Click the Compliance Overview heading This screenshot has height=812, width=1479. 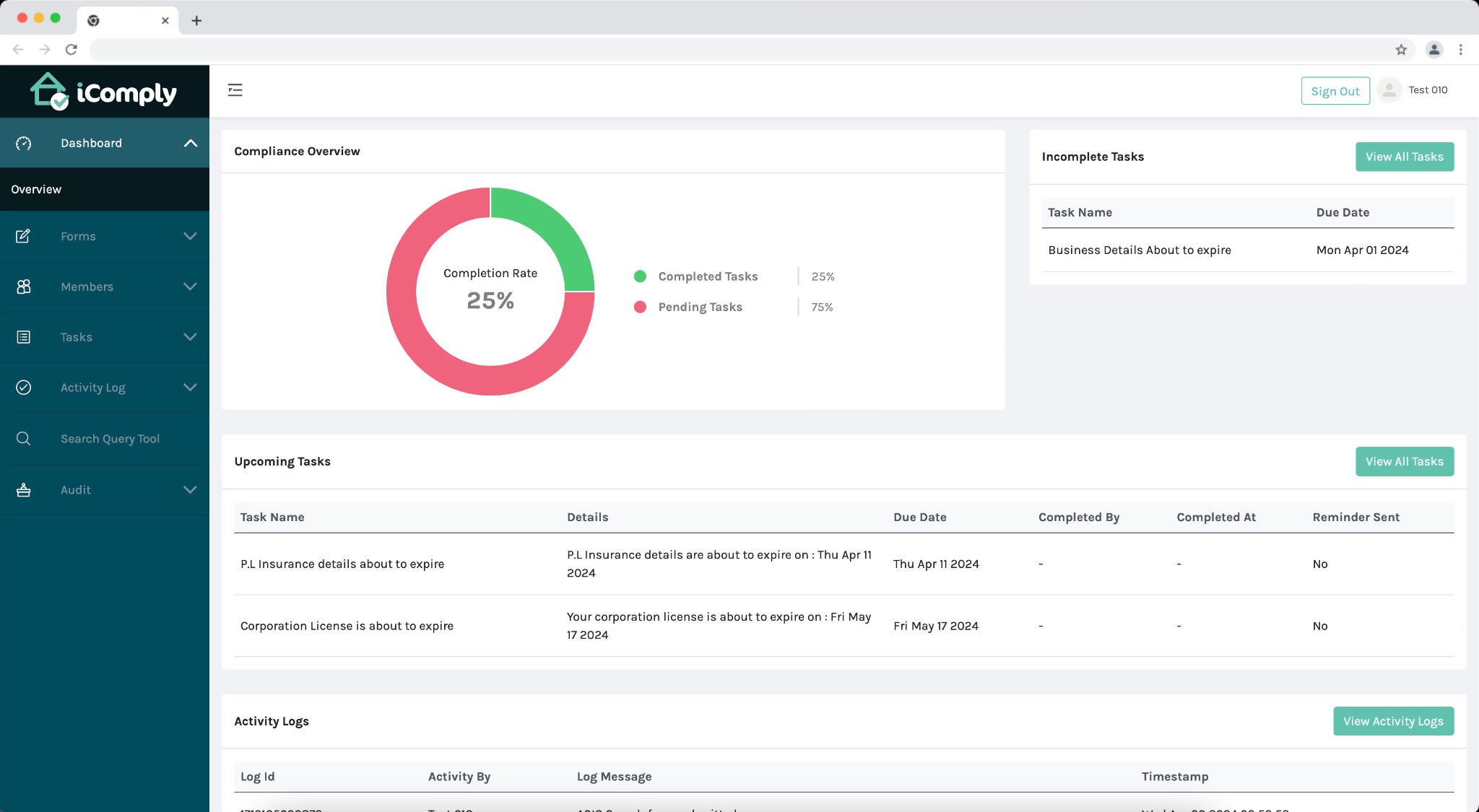coord(297,151)
